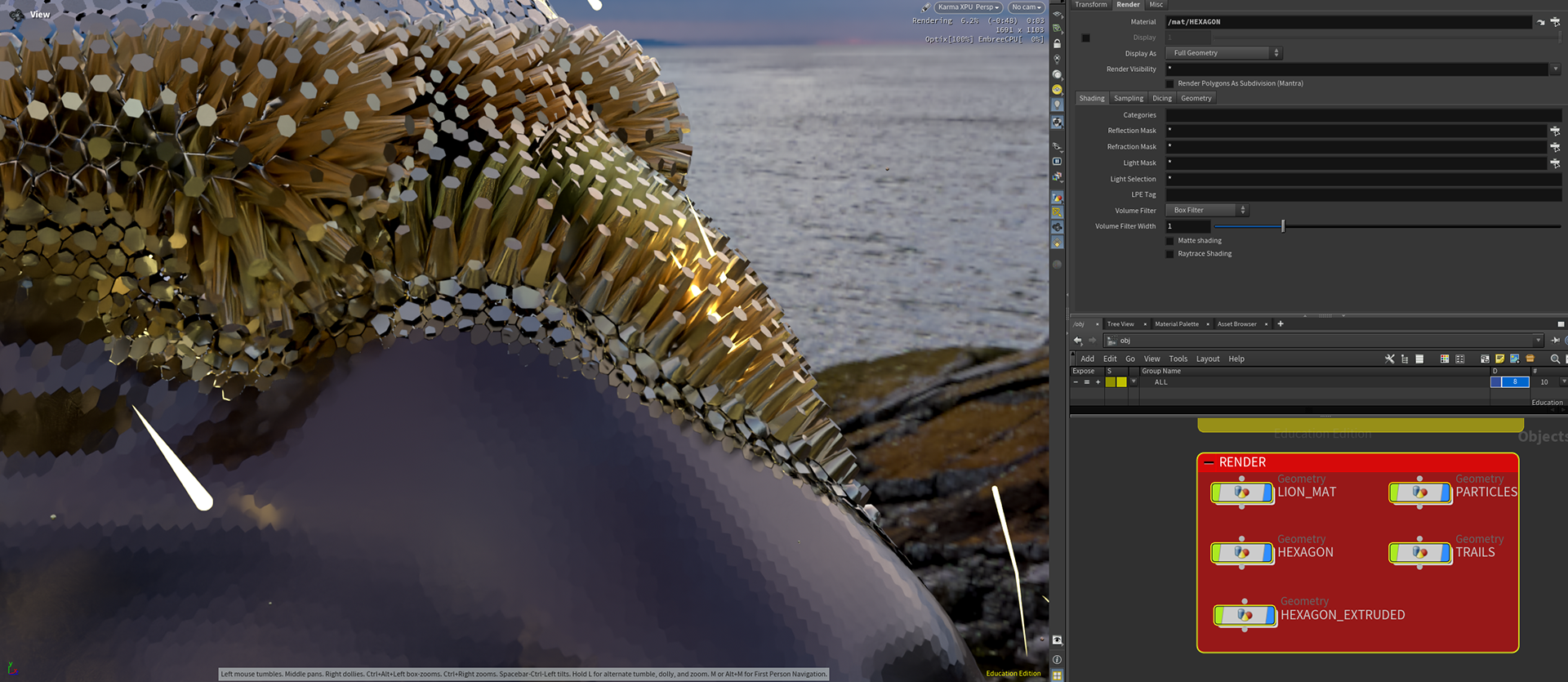Open the snapshot camera icon at viewport bottom right
1568x682 pixels.
(x=1057, y=640)
